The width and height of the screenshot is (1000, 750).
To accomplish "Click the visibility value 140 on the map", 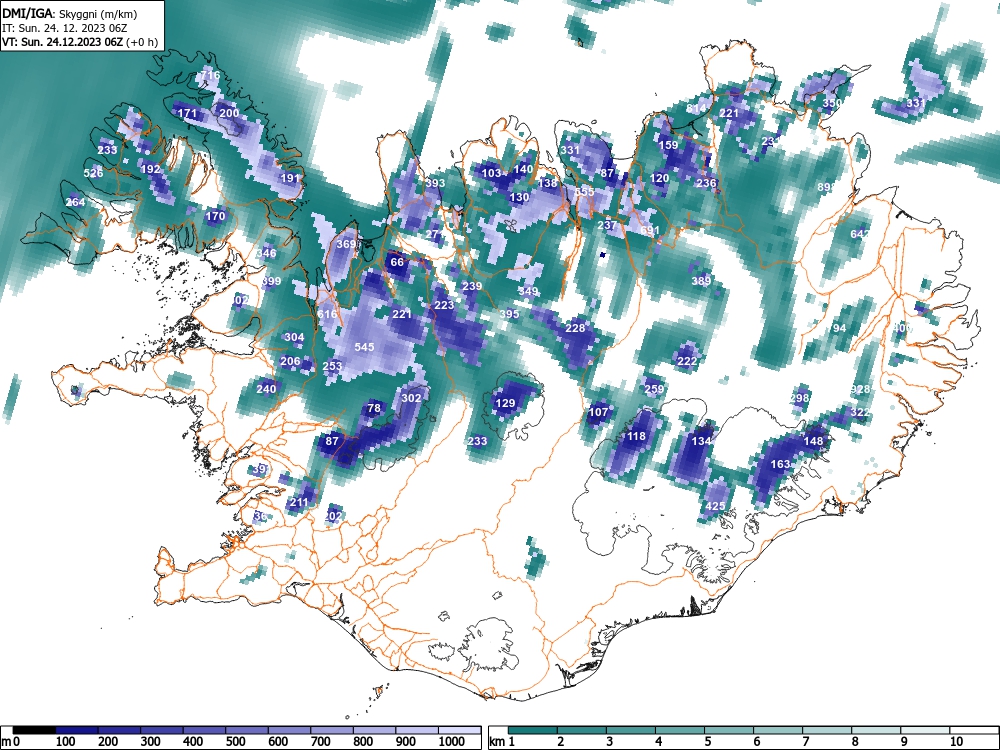I will [523, 170].
